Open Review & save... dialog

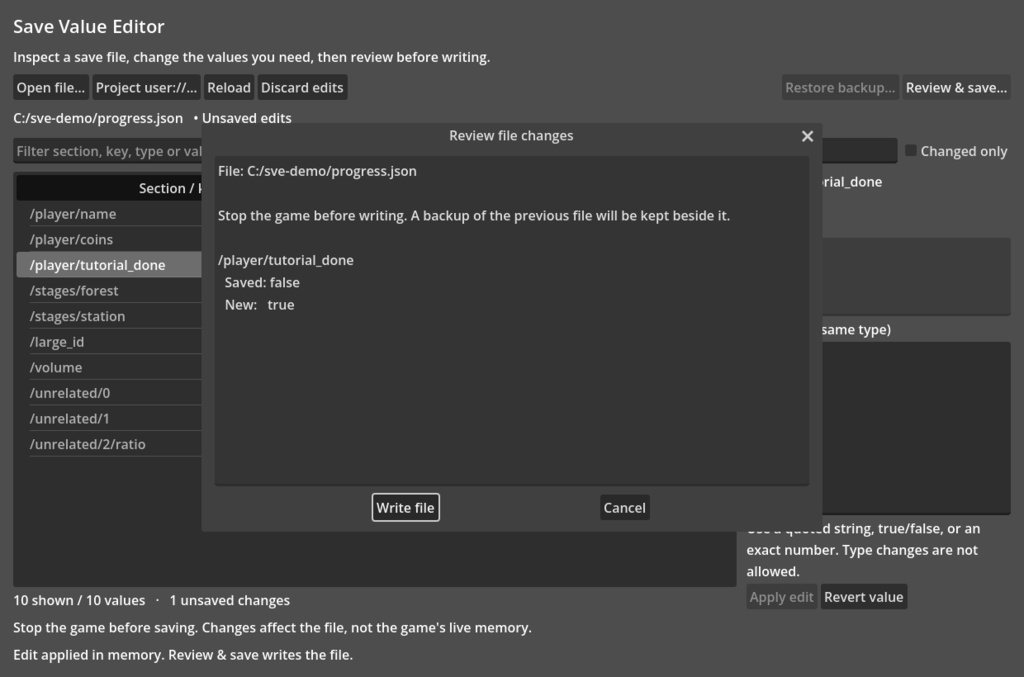956,87
